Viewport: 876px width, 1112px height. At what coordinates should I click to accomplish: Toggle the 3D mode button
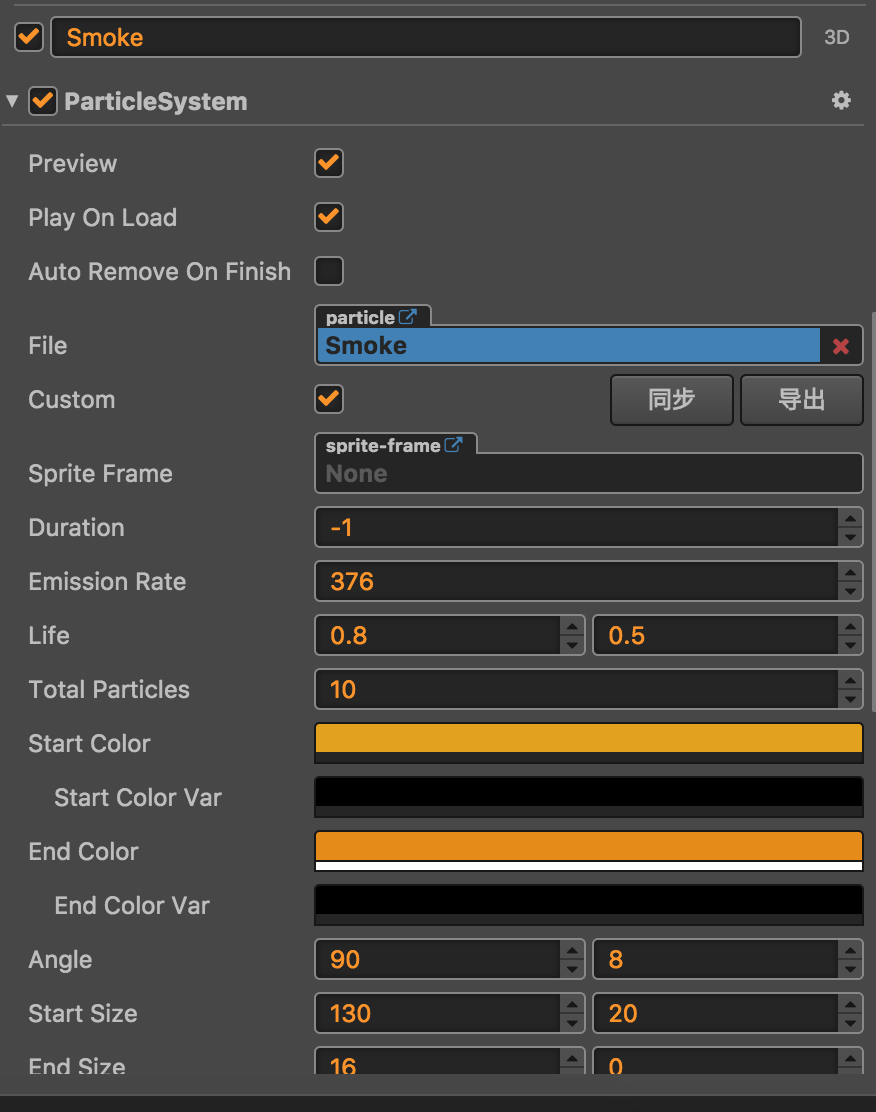(x=836, y=38)
